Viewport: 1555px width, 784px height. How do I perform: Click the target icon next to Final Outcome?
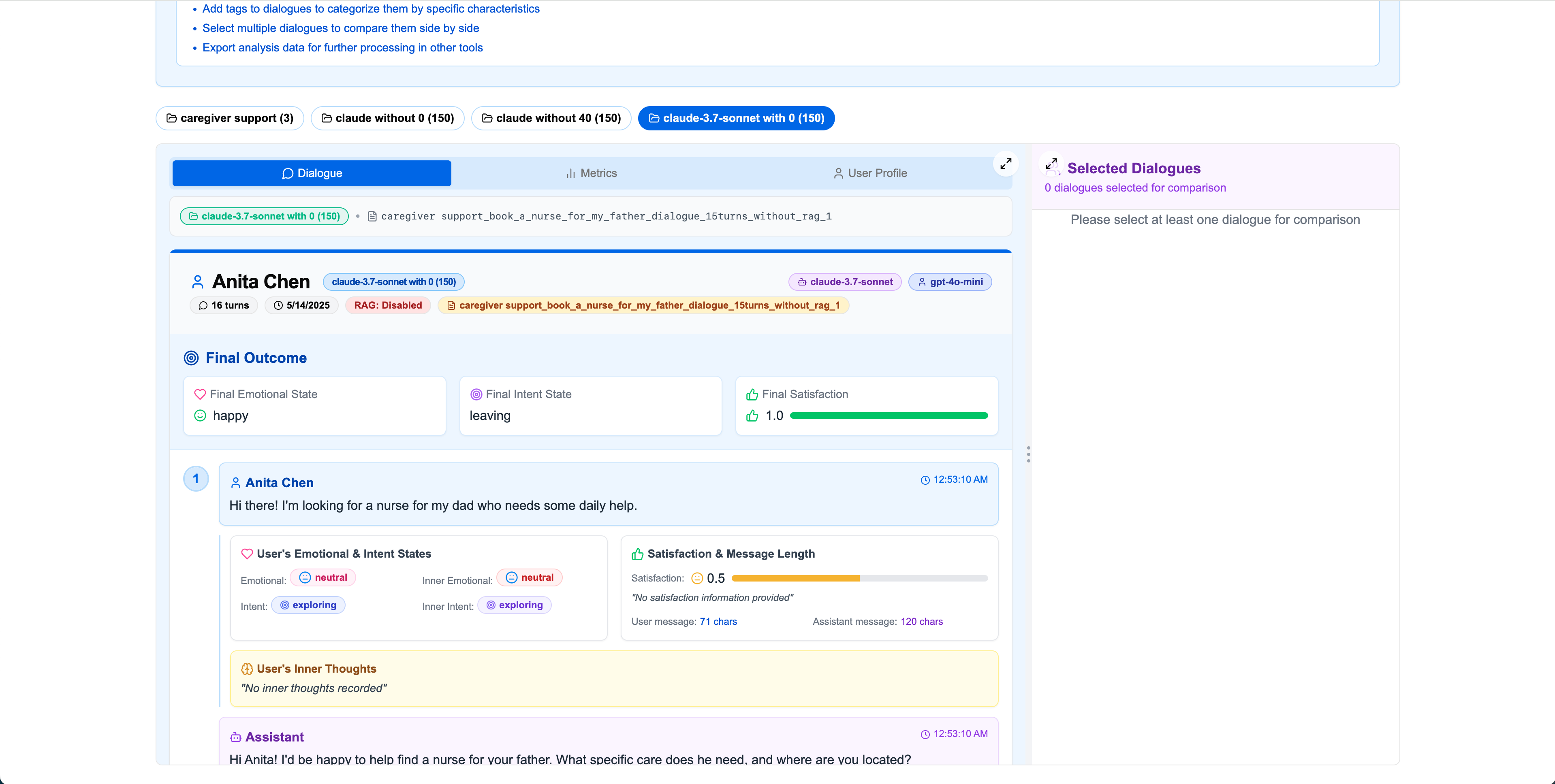coord(191,358)
